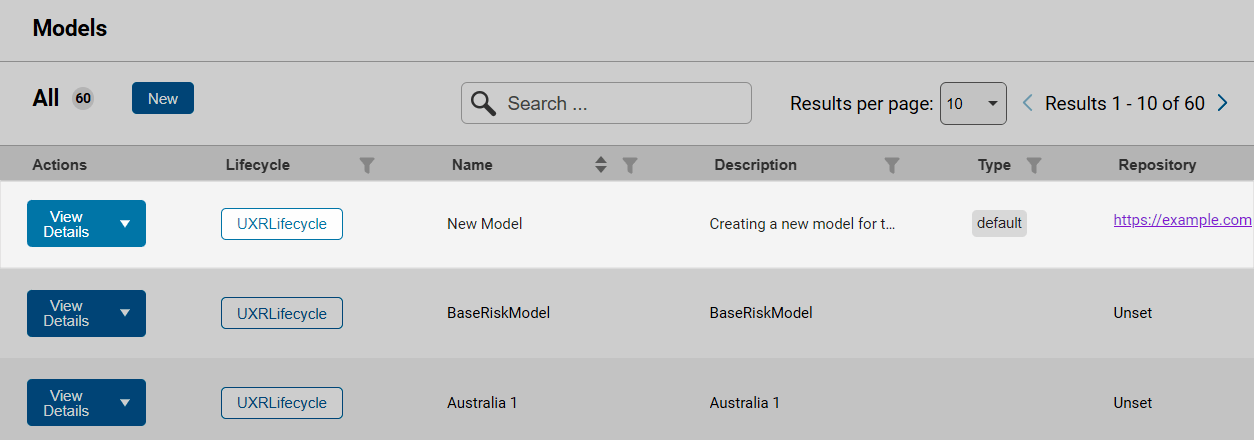Go to previous results page arrow
1254x440 pixels.
pos(1027,103)
